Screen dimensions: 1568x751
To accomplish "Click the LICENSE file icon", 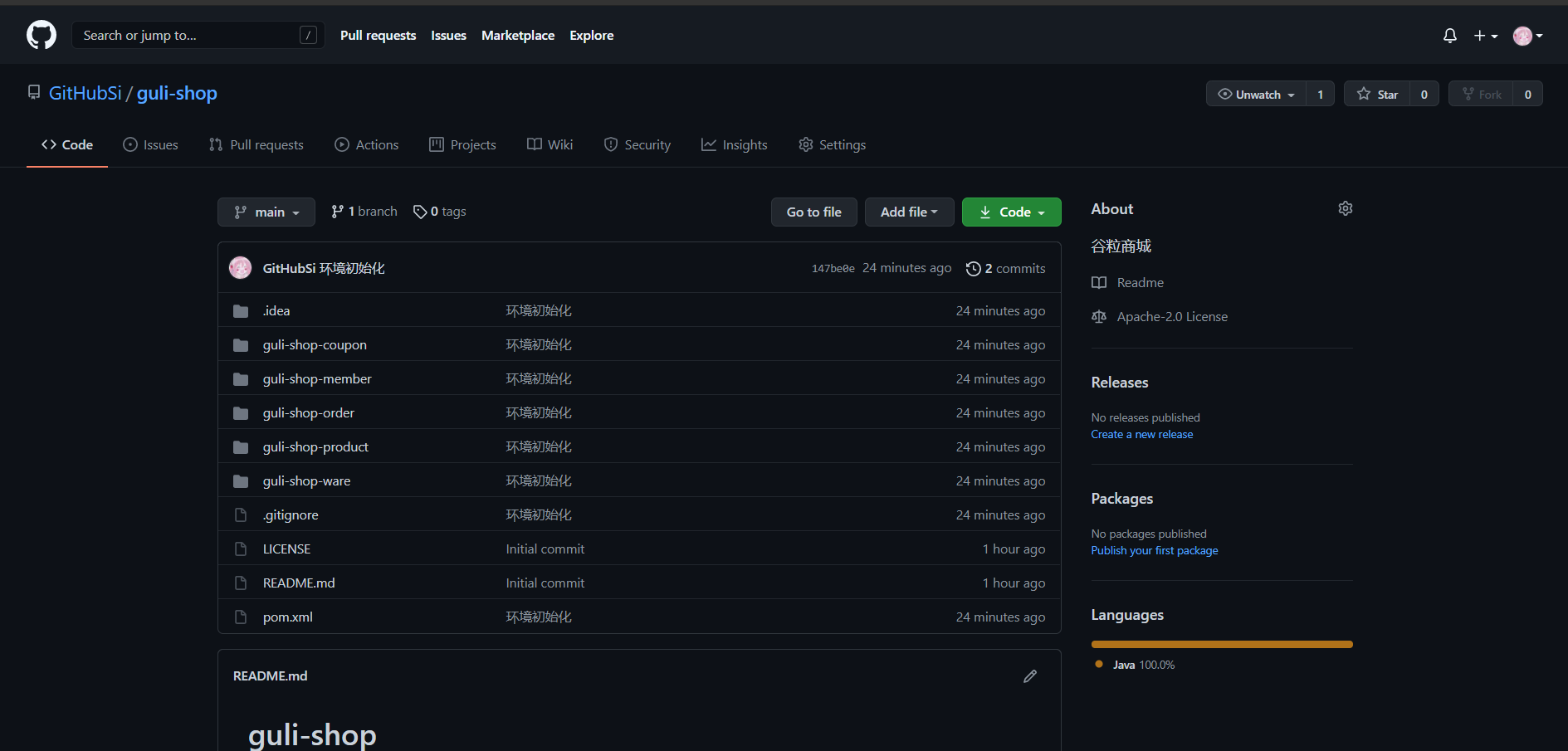I will (241, 549).
